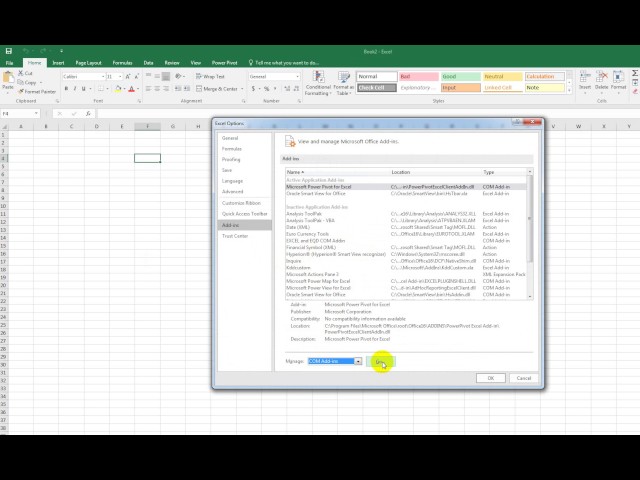Click Center alignment icon
This screenshot has height=480, width=640.
click(157, 89)
